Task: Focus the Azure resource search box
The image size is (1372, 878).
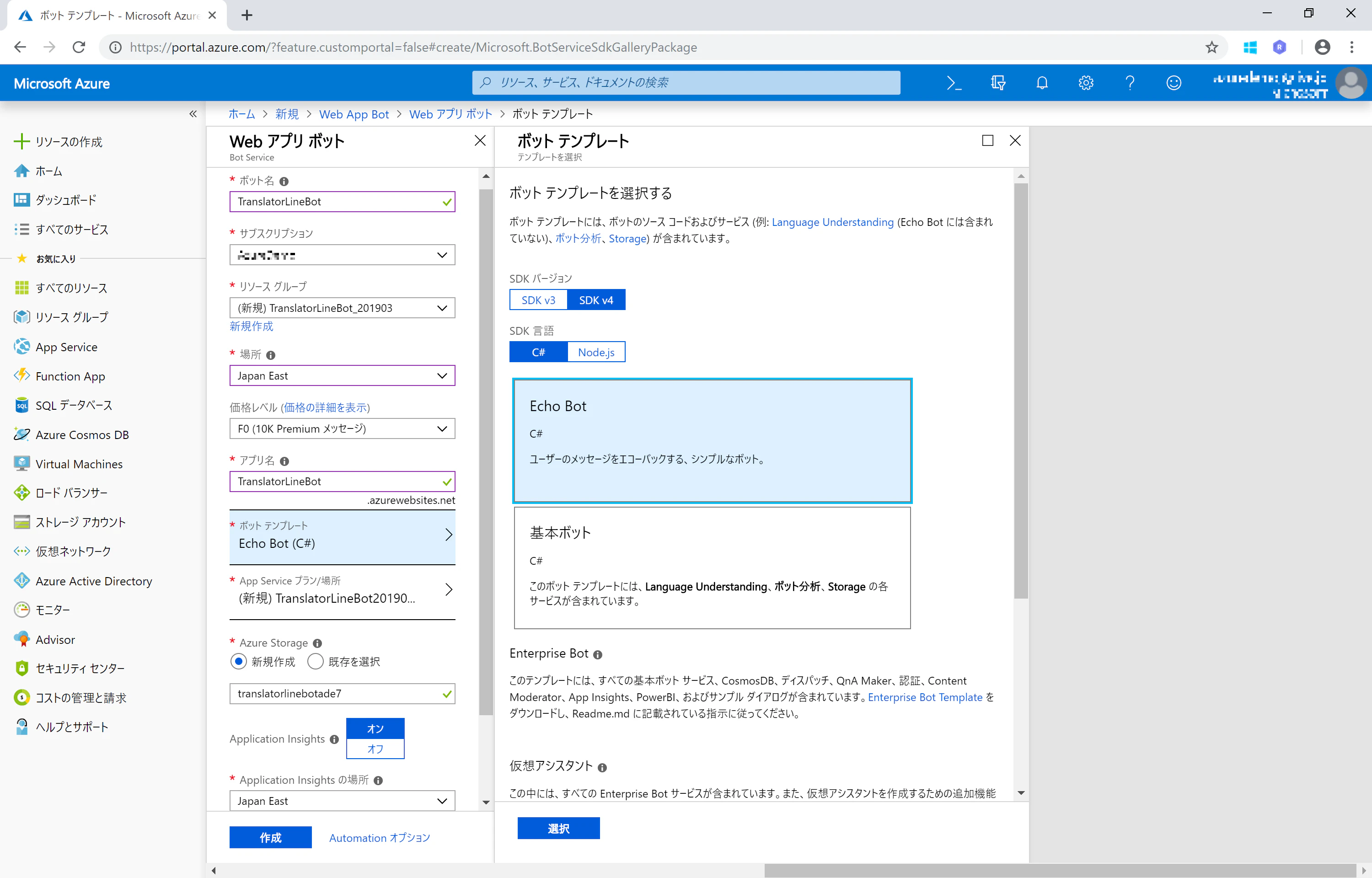Action: pos(686,83)
